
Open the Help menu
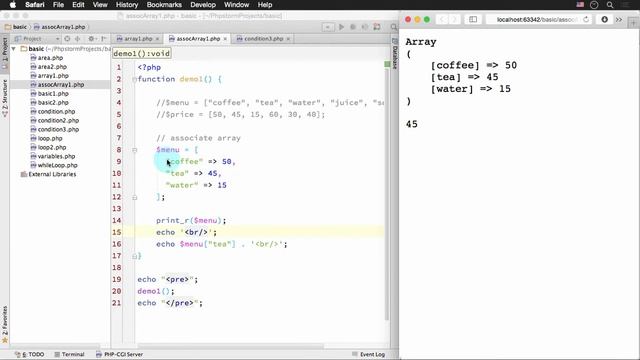[265, 5]
